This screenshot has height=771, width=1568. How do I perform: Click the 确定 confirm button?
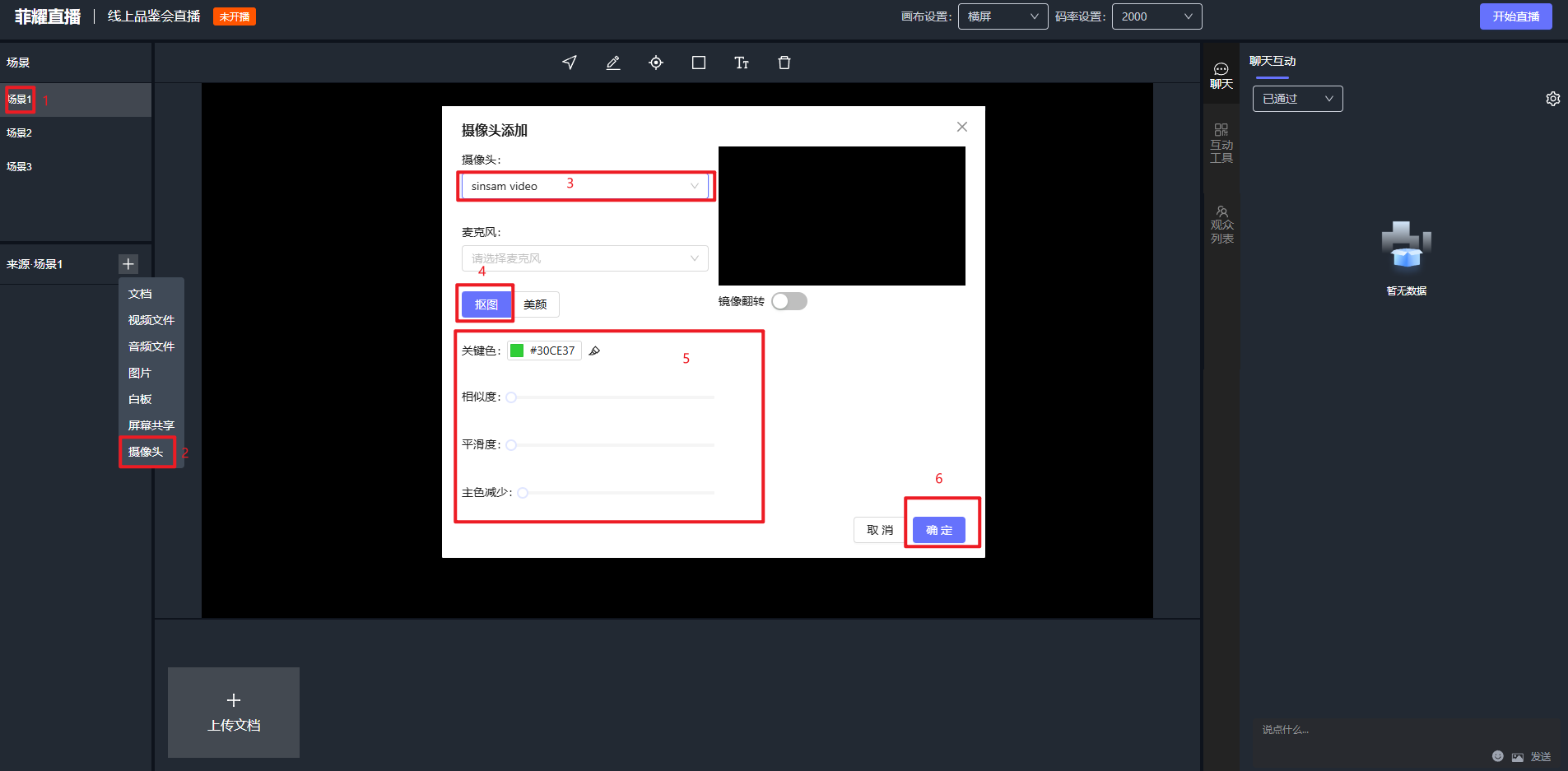click(x=938, y=530)
